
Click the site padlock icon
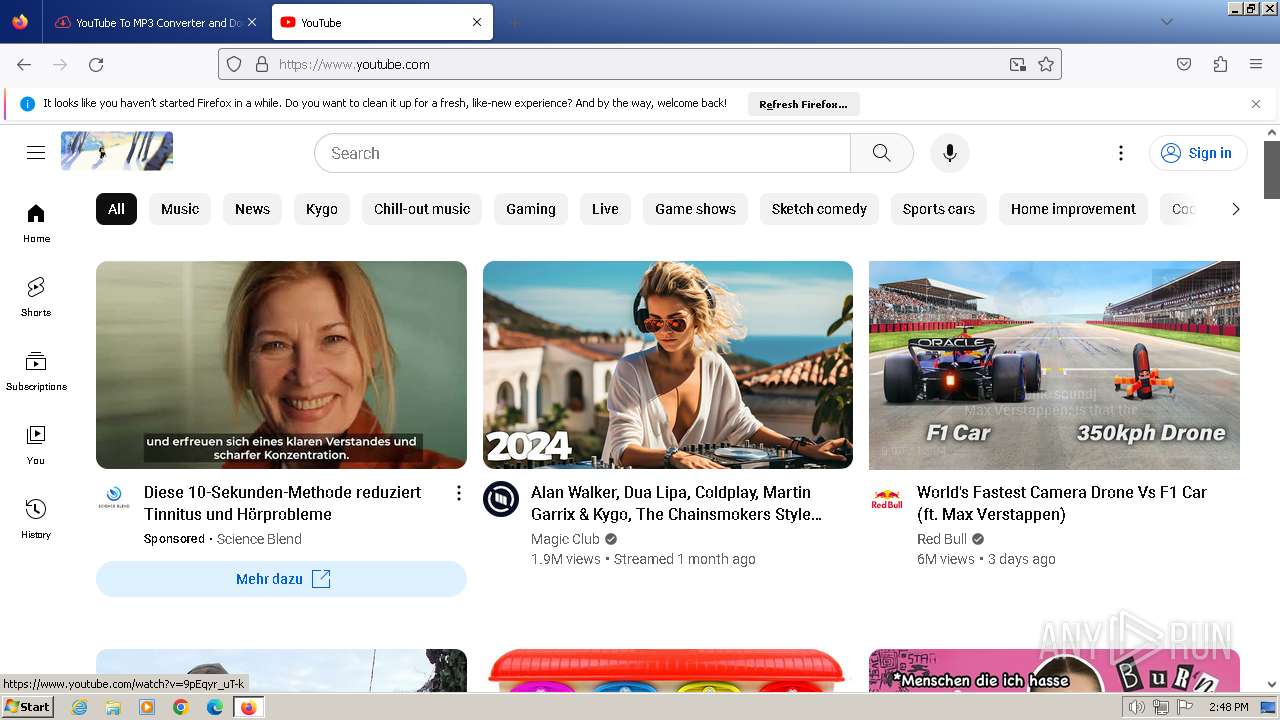262,64
